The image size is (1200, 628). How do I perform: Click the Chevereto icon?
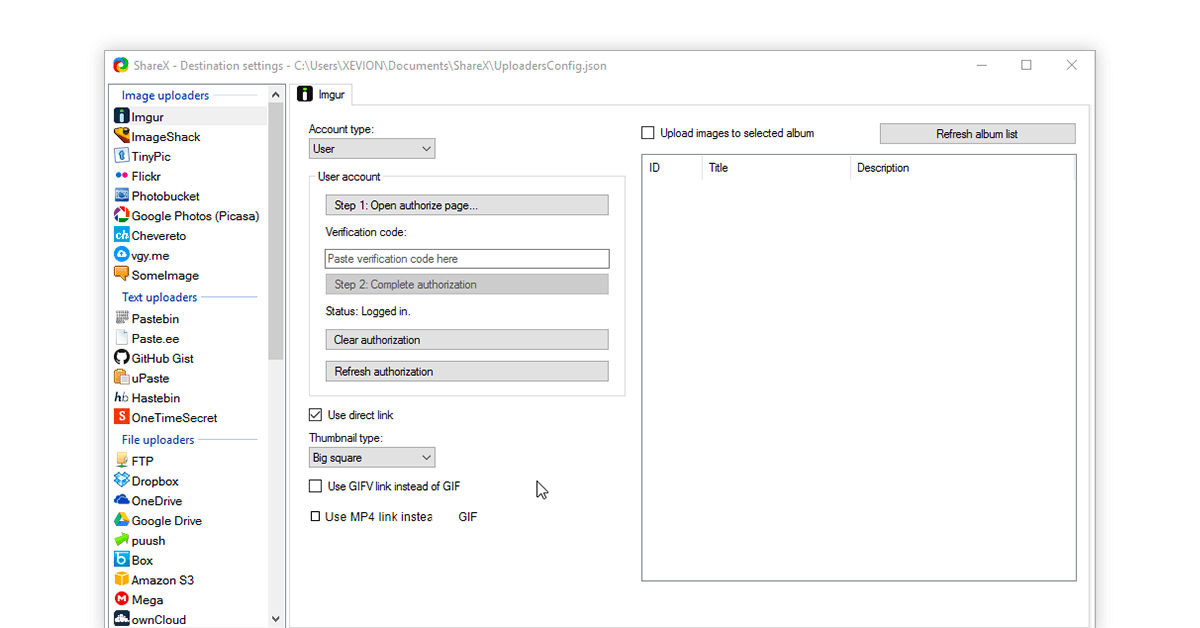coord(122,235)
